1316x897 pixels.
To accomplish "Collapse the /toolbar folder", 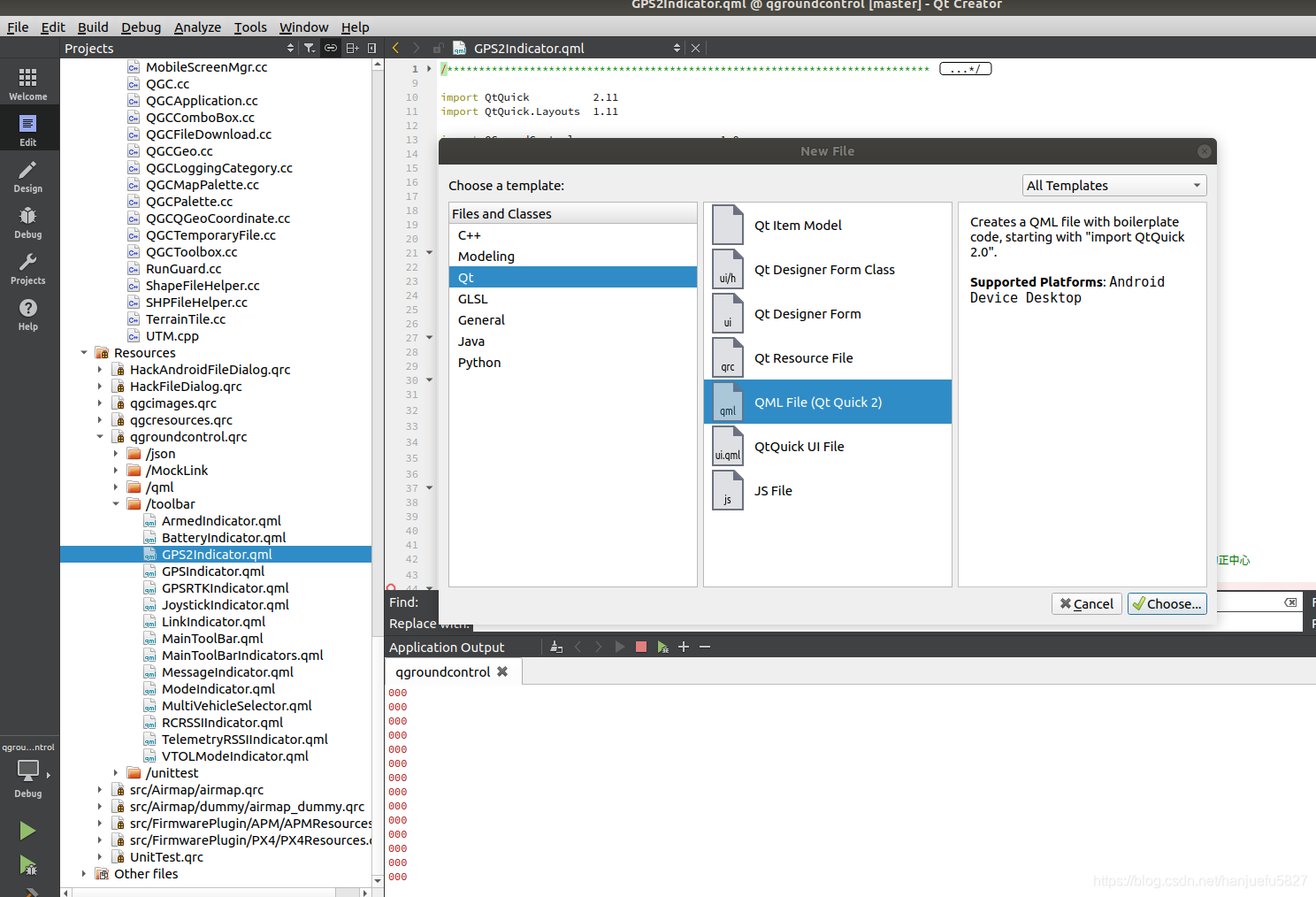I will click(x=116, y=504).
